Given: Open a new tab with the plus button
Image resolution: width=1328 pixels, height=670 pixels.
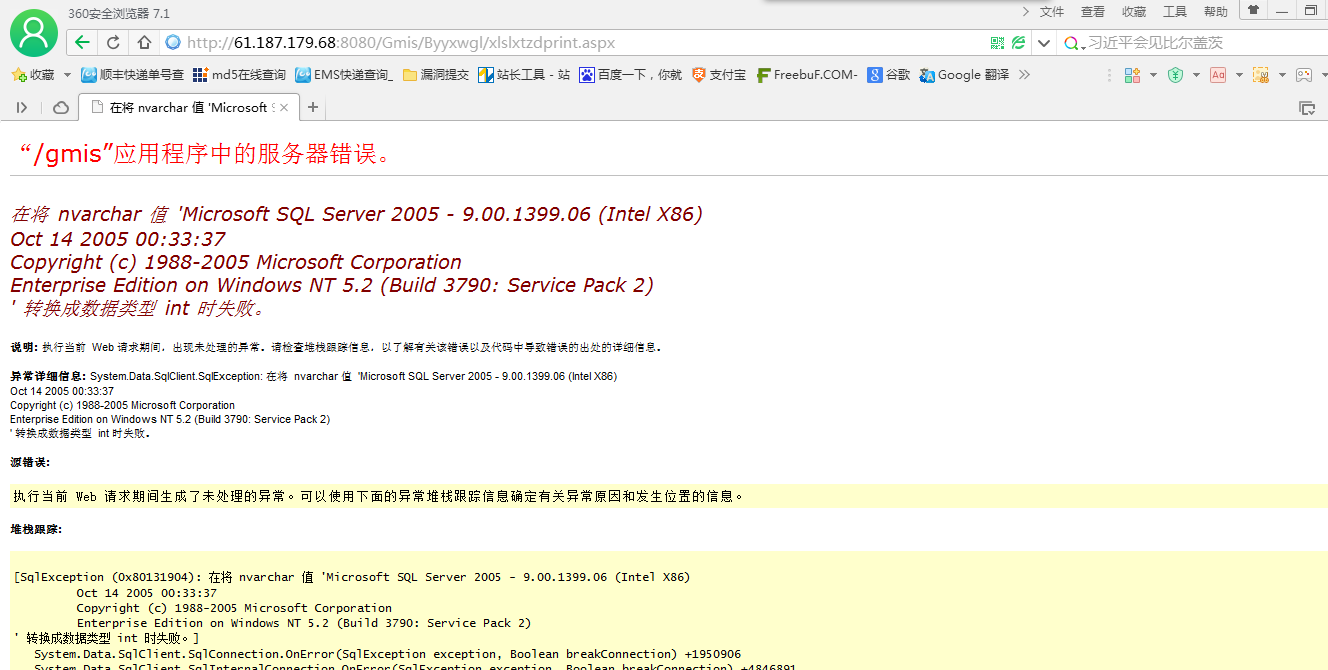Looking at the screenshot, I should 313,107.
